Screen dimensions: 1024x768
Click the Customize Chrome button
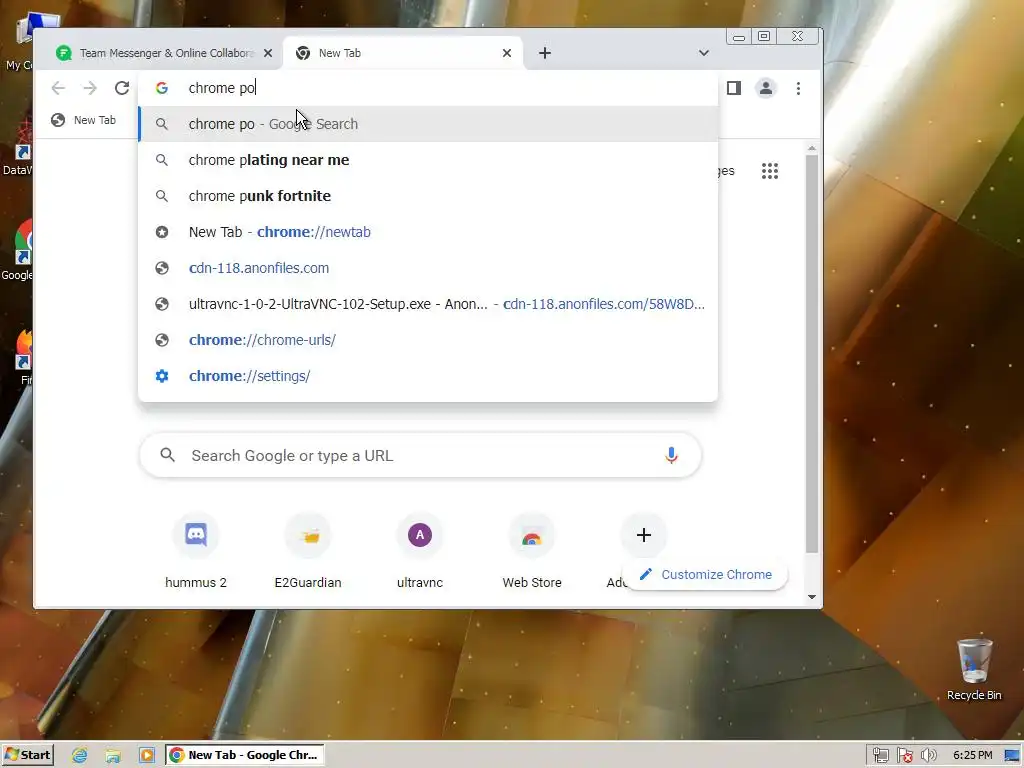click(x=705, y=575)
